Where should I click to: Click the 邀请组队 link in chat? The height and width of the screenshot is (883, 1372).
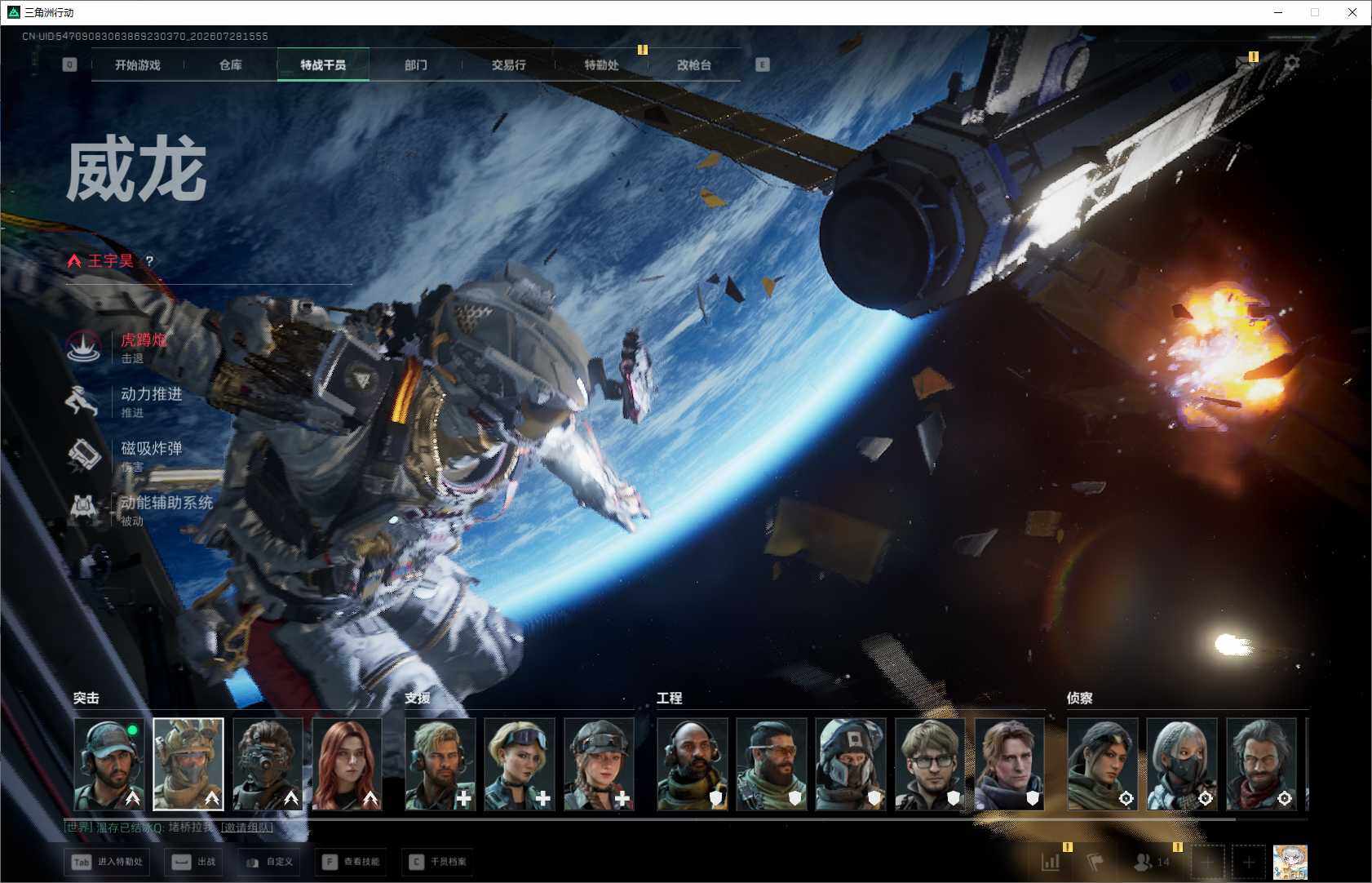[247, 828]
